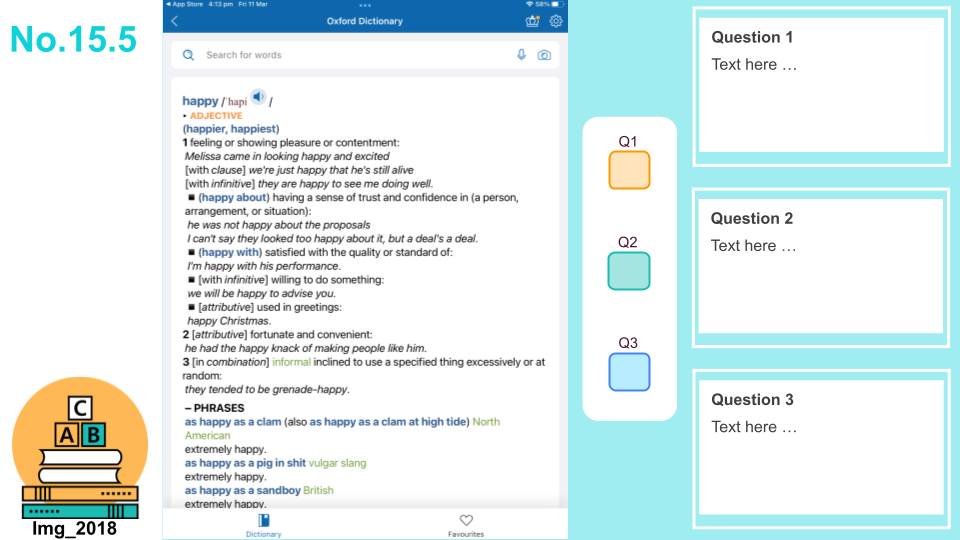Screen dimensions: 960x540
Task: Click the Img_2018 caption
Action: coord(74,528)
